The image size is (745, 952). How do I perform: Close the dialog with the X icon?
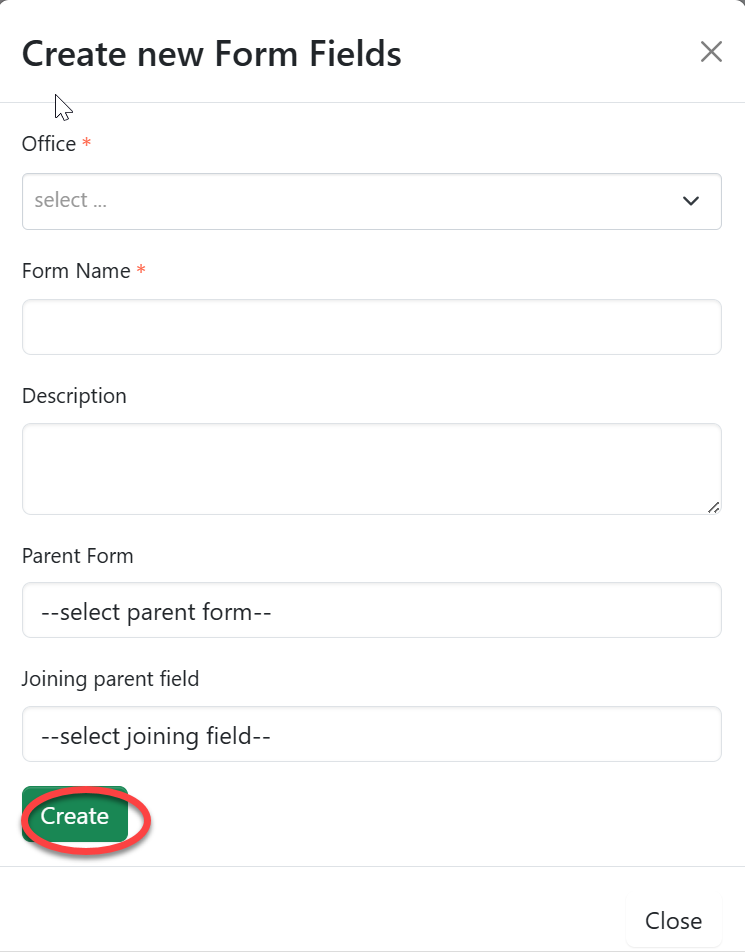(711, 52)
